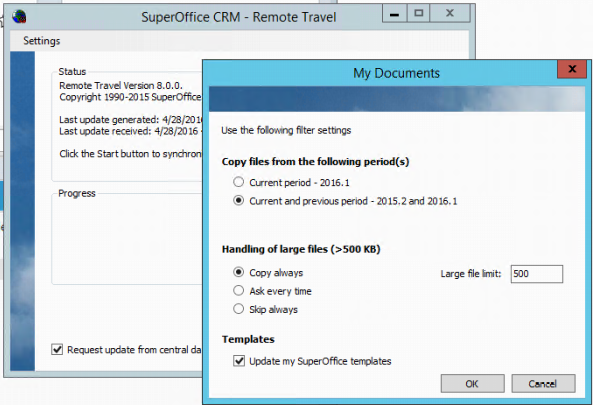Confirm filter settings with OK
Screen dimensions: 593x405
coord(472,383)
